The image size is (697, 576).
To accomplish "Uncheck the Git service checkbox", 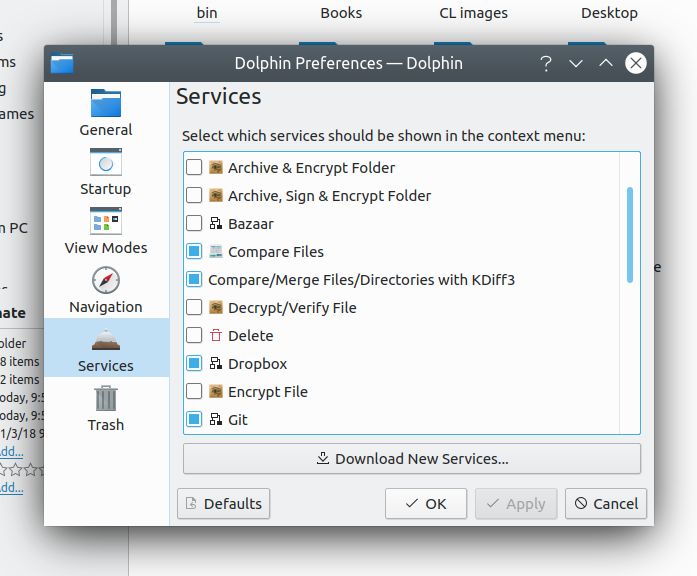I will coord(194,420).
